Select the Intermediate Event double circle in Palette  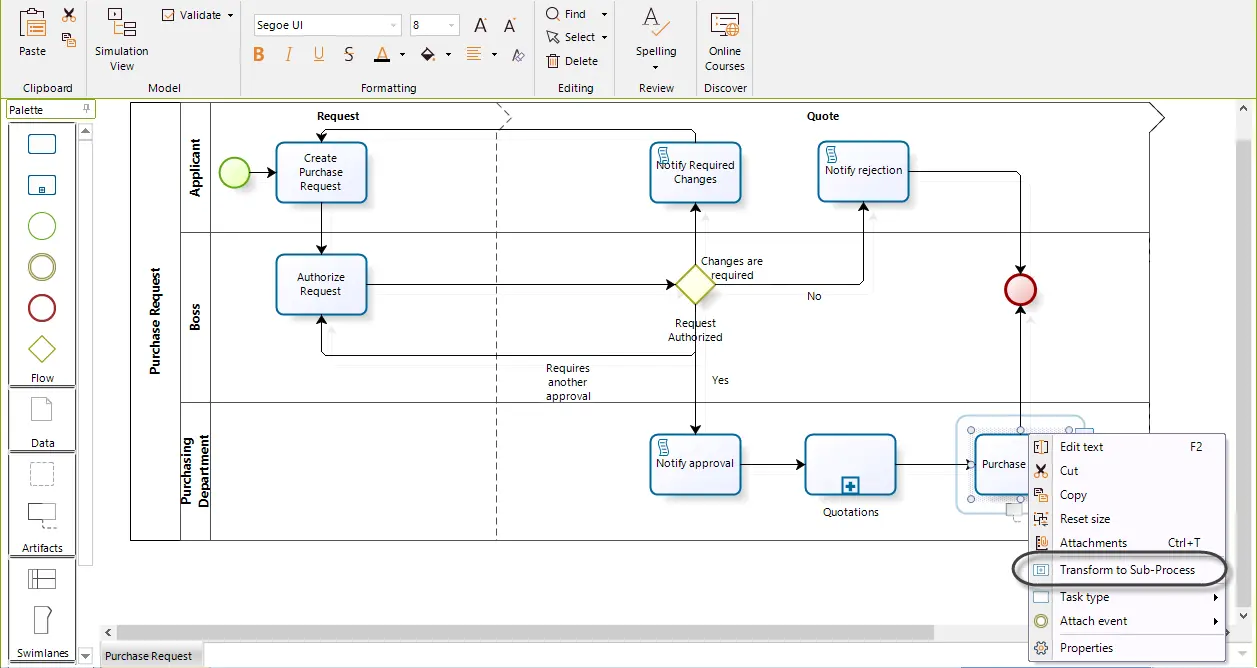pyautogui.click(x=42, y=267)
